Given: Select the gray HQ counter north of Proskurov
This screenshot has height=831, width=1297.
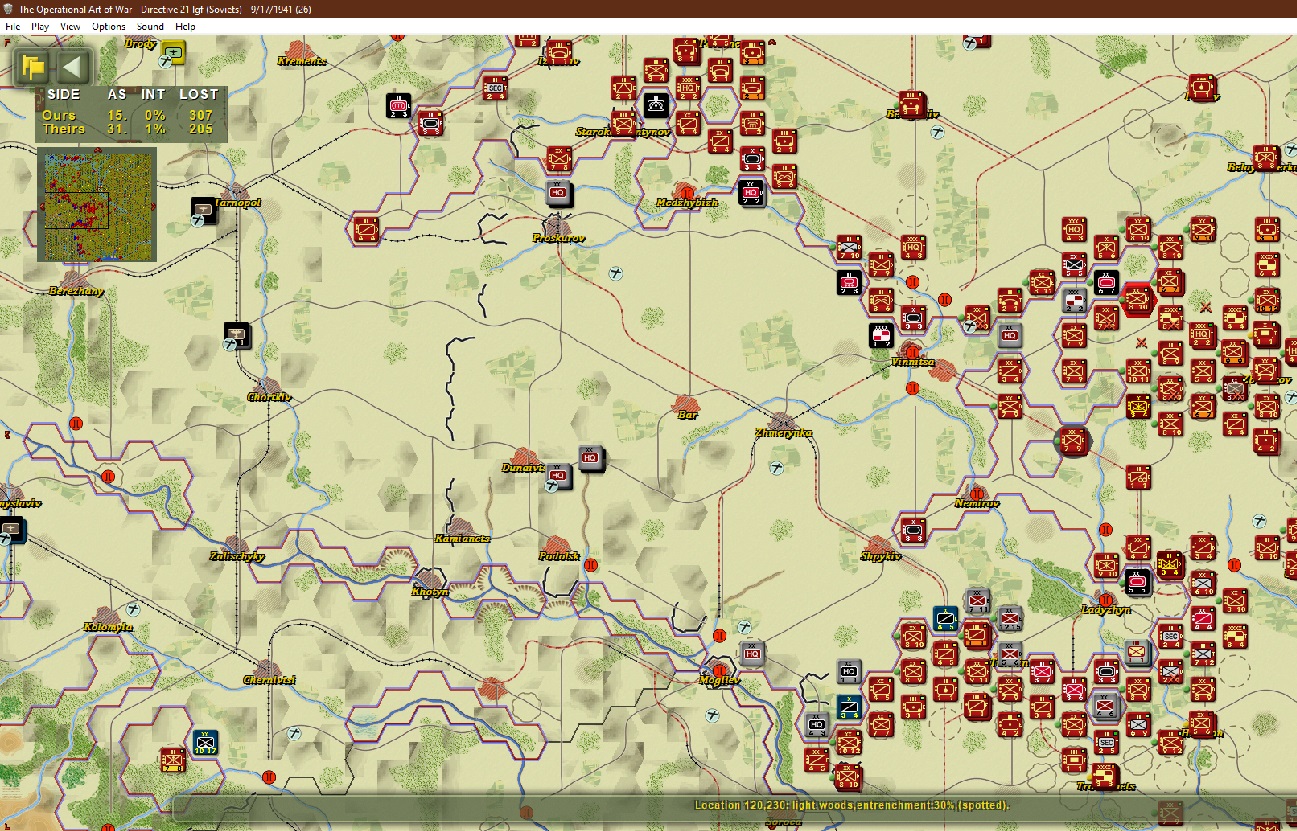Looking at the screenshot, I should tap(559, 193).
